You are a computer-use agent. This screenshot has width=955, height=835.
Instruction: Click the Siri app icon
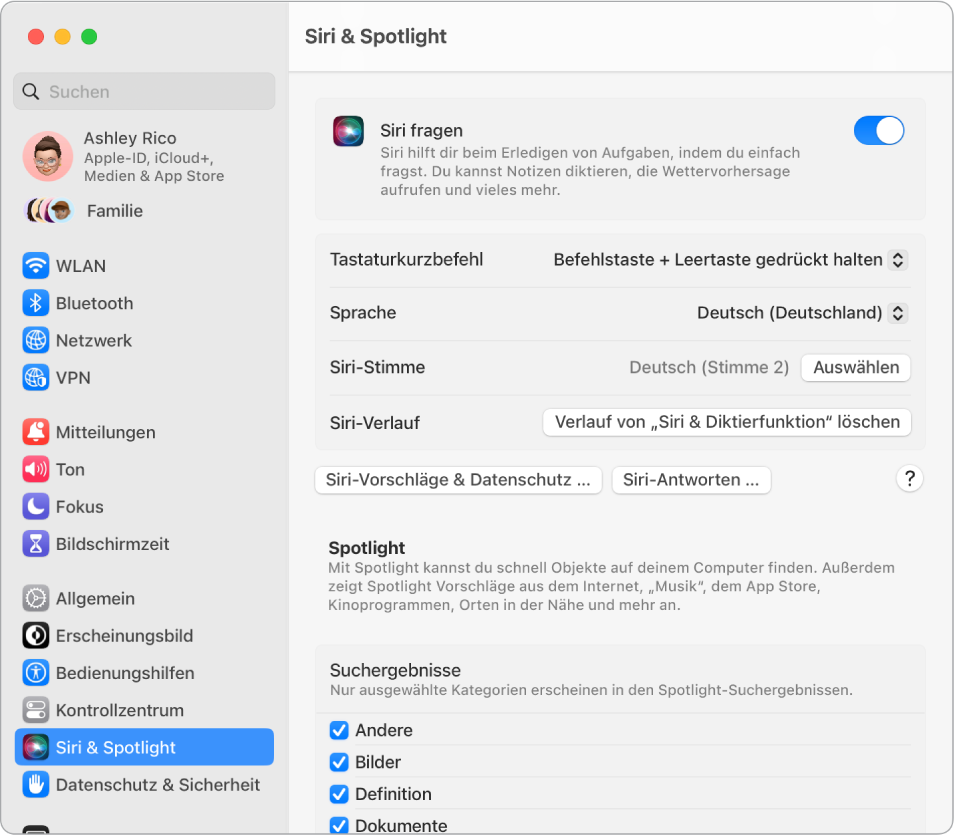347,130
